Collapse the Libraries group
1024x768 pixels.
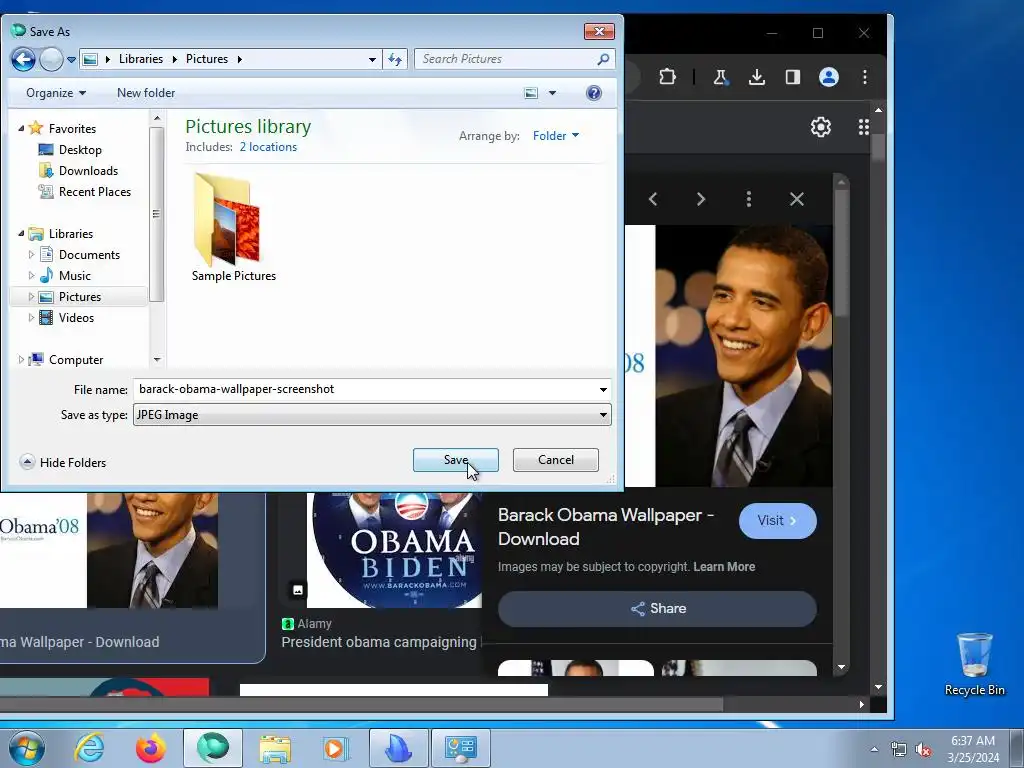(21, 233)
